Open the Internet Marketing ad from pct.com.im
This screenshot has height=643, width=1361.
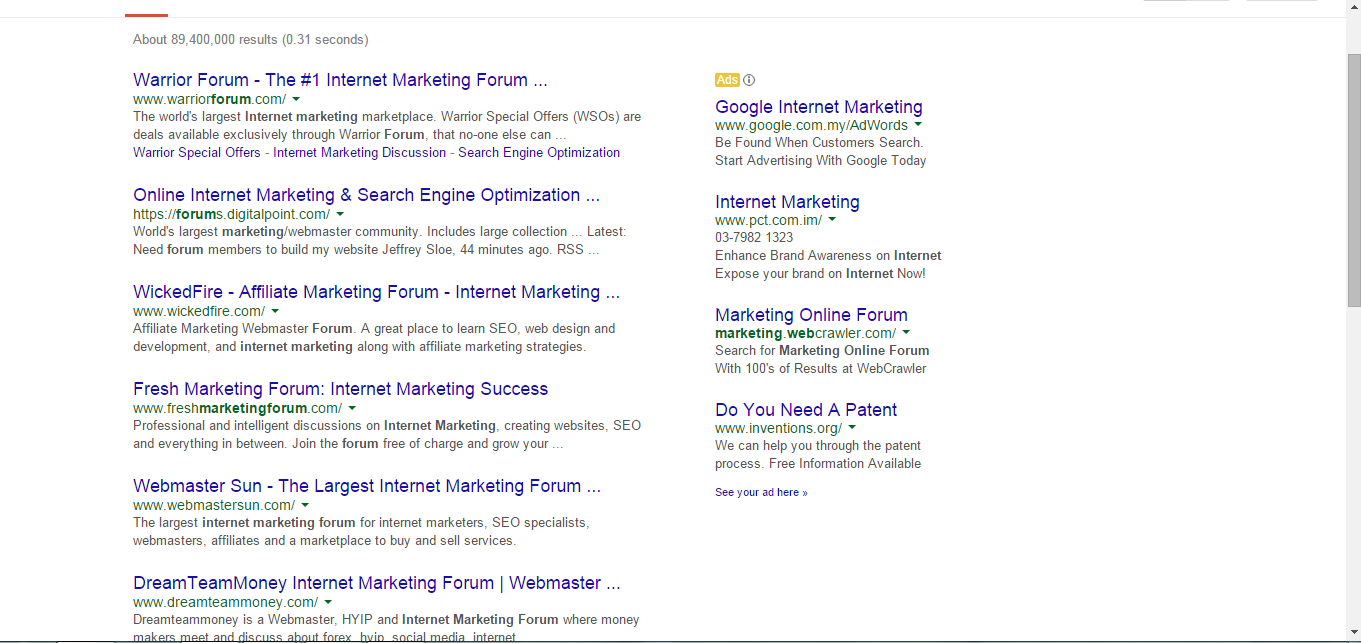coord(787,202)
